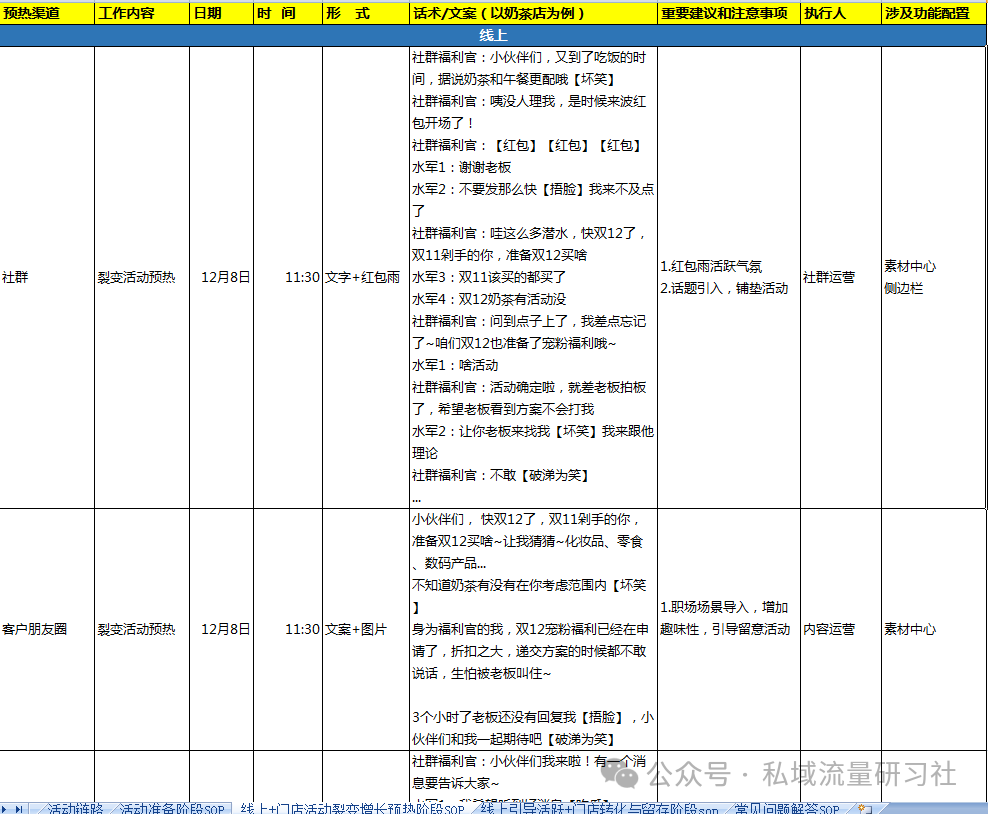Select 11:30 time in the 客户朋友圈 row
Screen dimensions: 988x814
click(x=288, y=629)
